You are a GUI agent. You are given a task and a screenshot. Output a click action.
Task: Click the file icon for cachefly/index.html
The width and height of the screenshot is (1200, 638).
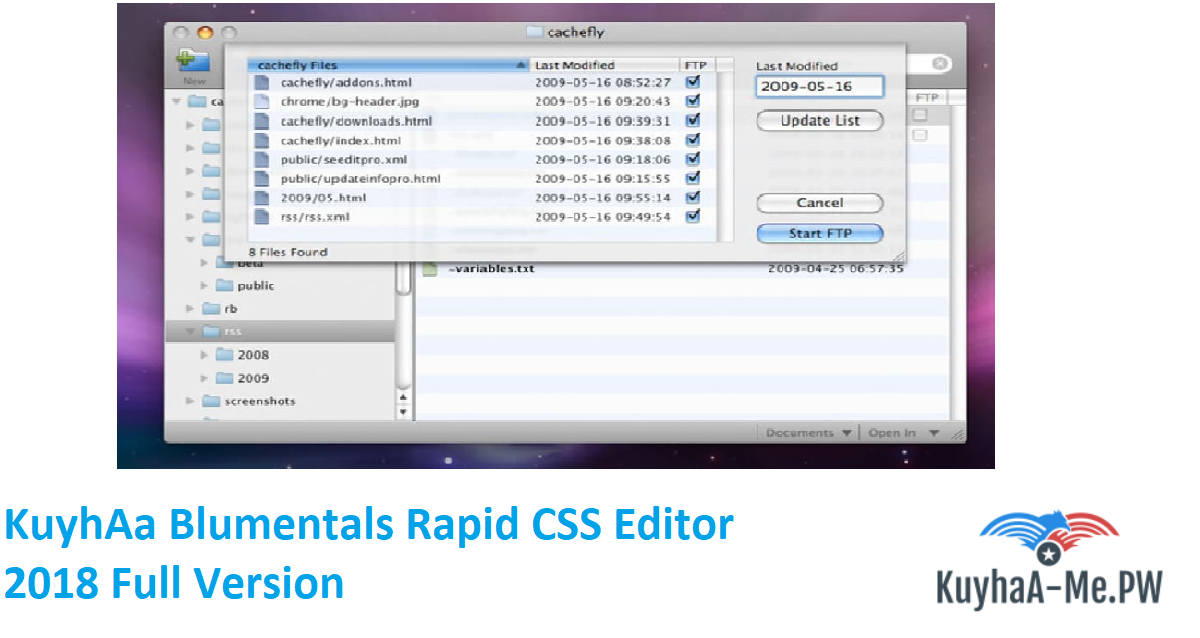click(x=262, y=141)
